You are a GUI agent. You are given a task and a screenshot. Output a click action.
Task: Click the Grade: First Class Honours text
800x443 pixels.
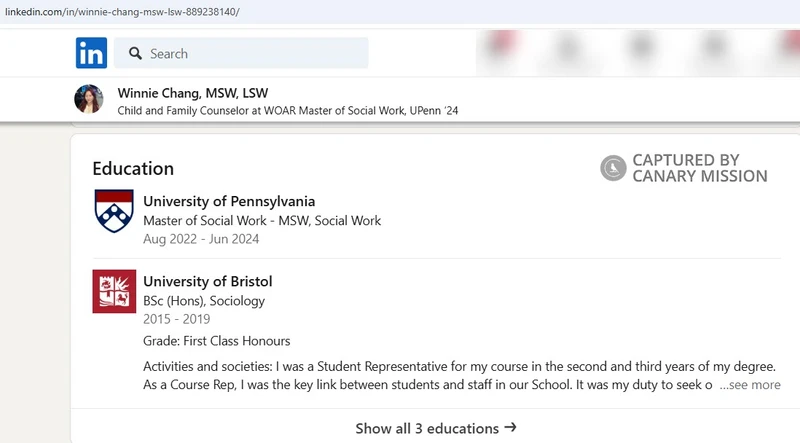coord(216,341)
